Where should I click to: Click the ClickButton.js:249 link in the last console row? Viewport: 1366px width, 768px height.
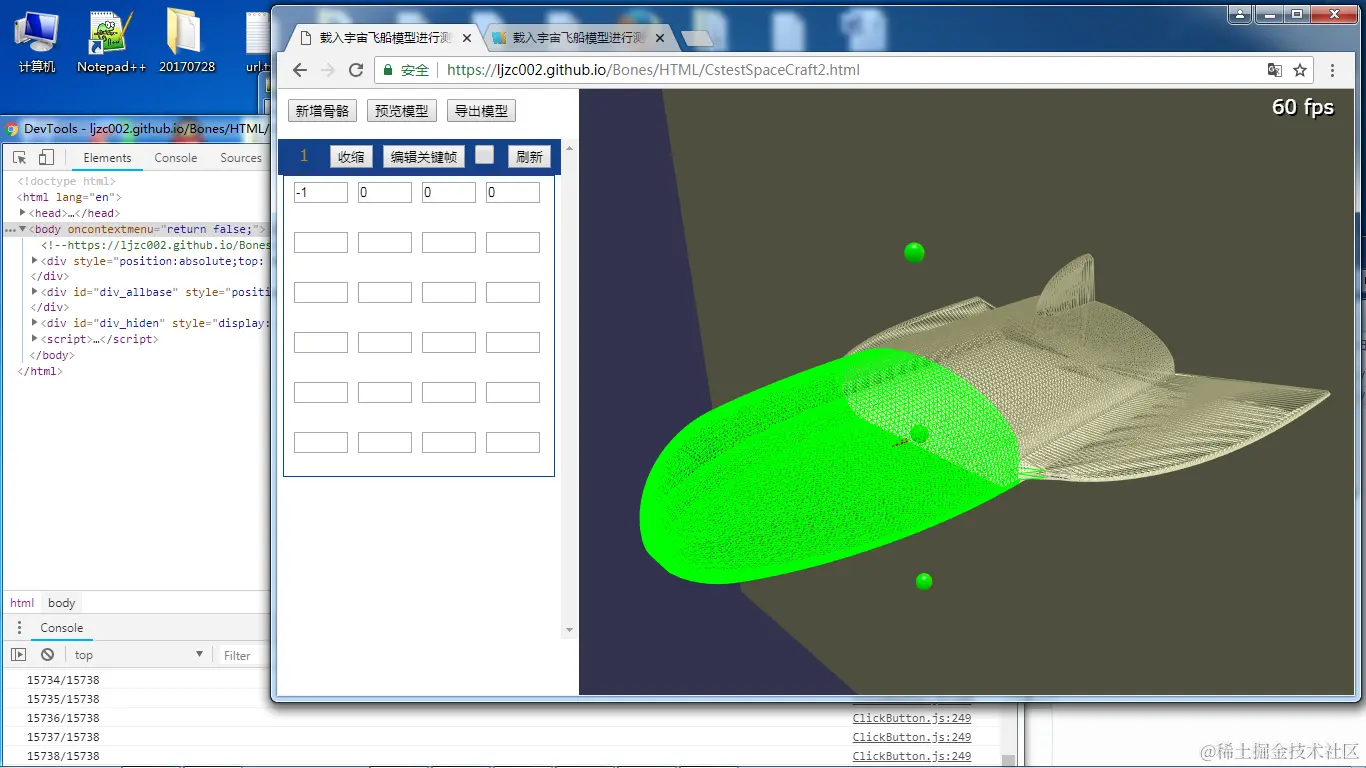911,756
